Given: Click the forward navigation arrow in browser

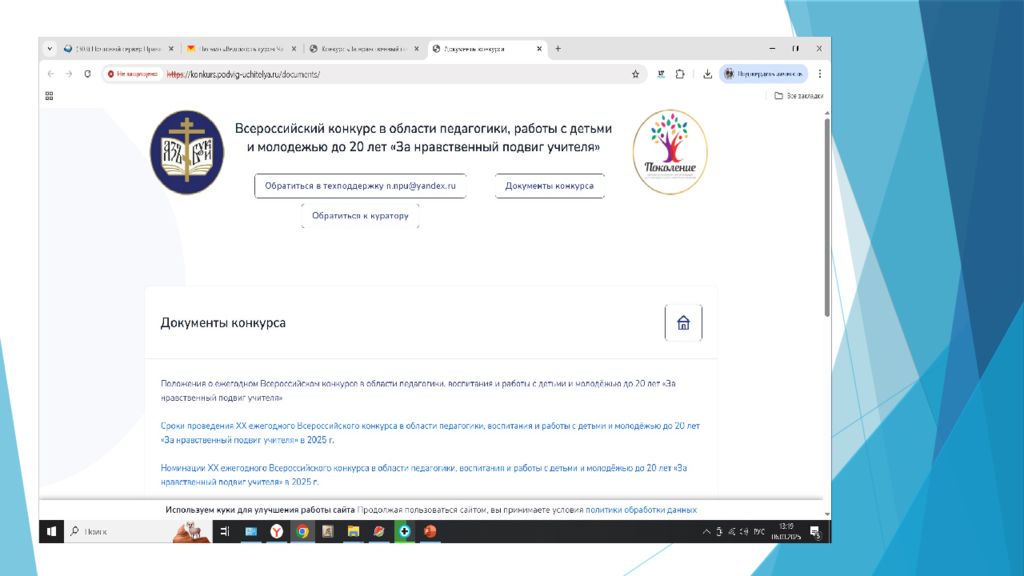Looking at the screenshot, I should pos(69,74).
